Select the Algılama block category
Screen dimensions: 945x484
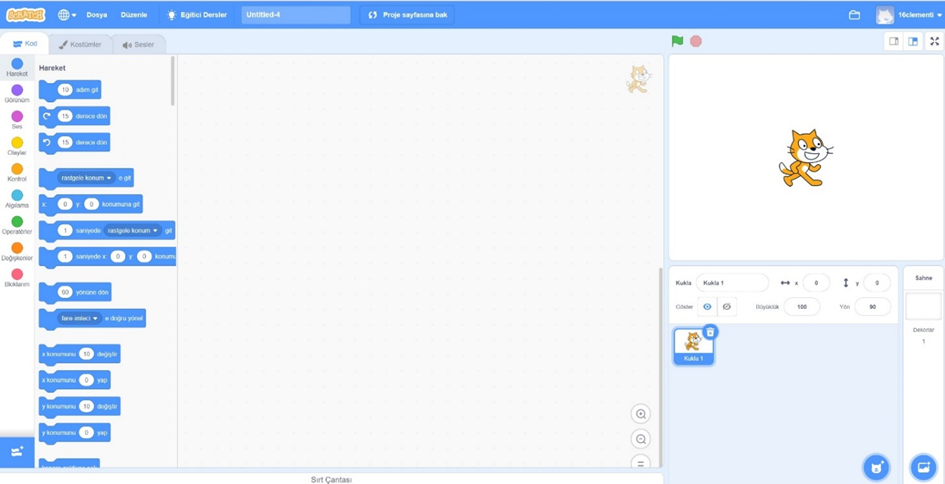click(x=17, y=199)
